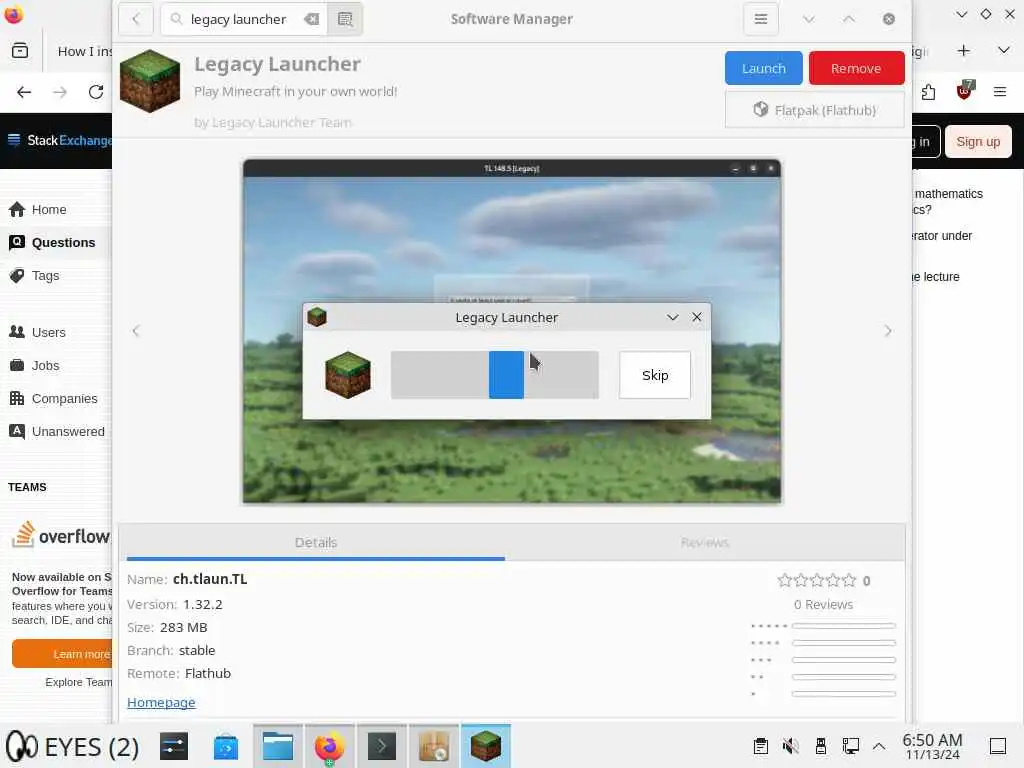Open the network tray icon

coord(851,746)
